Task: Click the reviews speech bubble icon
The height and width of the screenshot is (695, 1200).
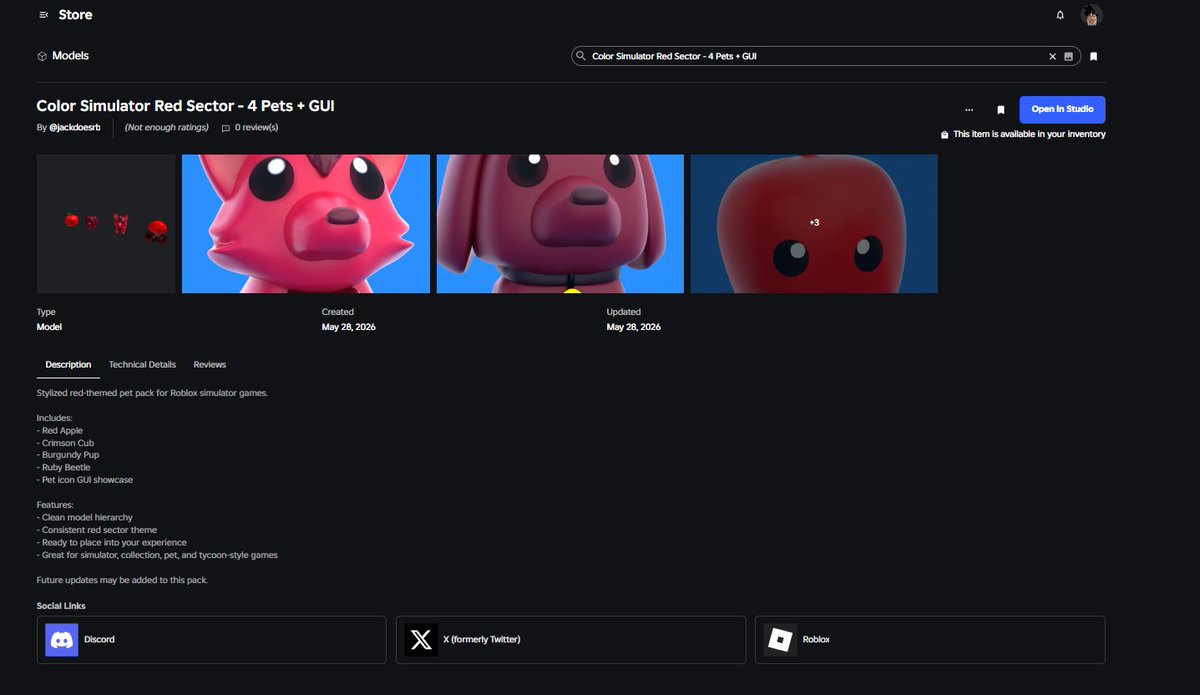Action: click(x=226, y=128)
